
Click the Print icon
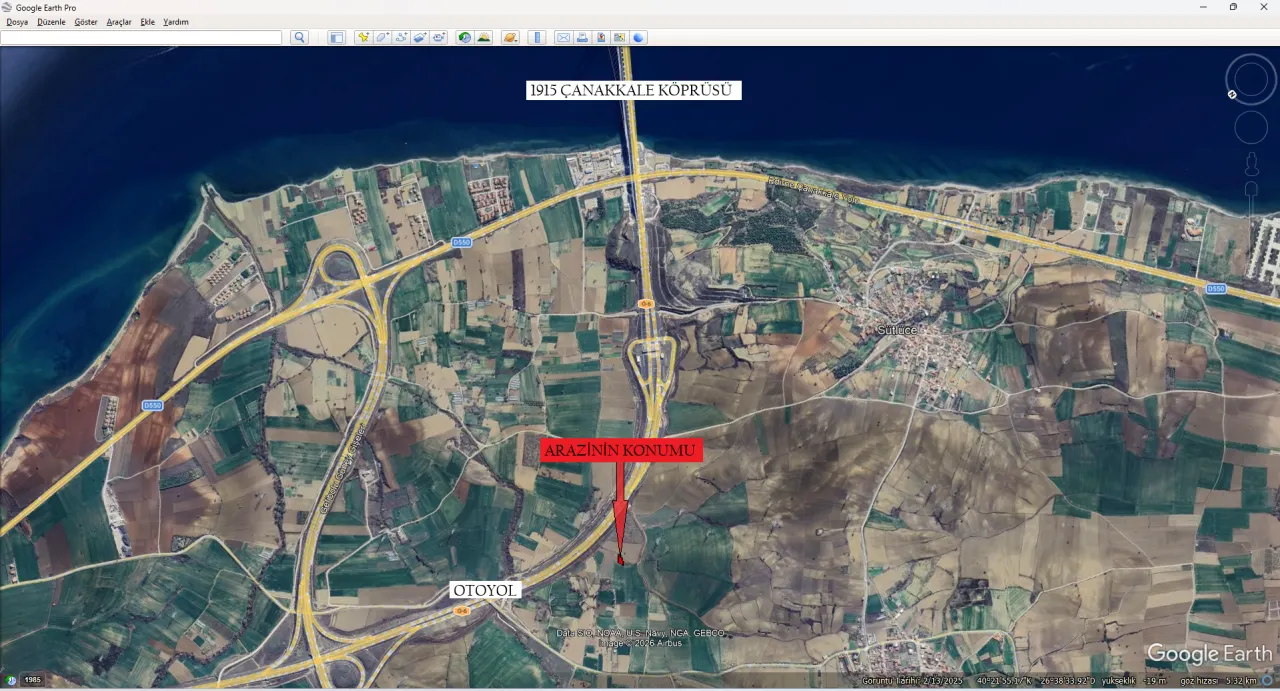(x=582, y=38)
